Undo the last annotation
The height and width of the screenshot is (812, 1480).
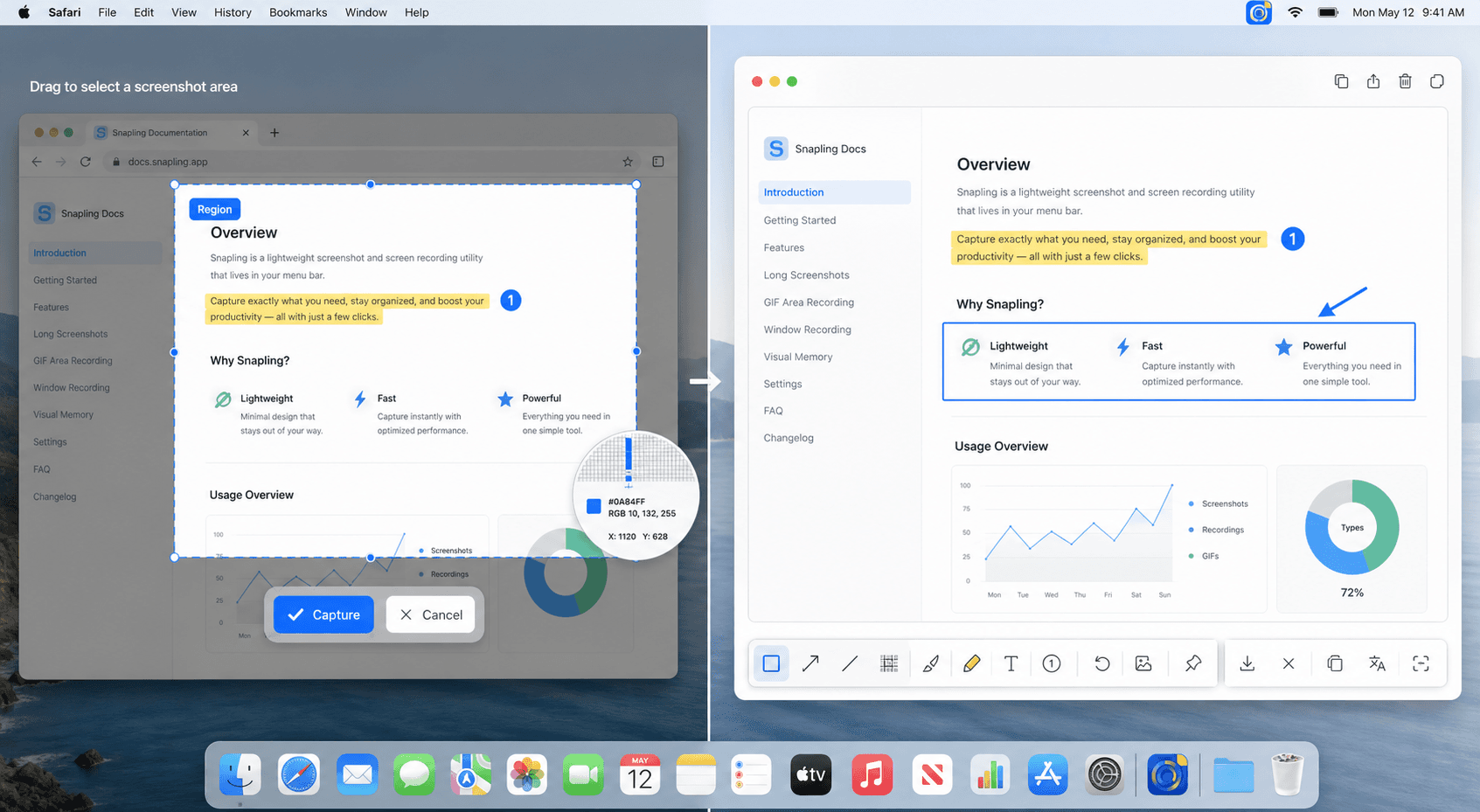(x=1102, y=663)
